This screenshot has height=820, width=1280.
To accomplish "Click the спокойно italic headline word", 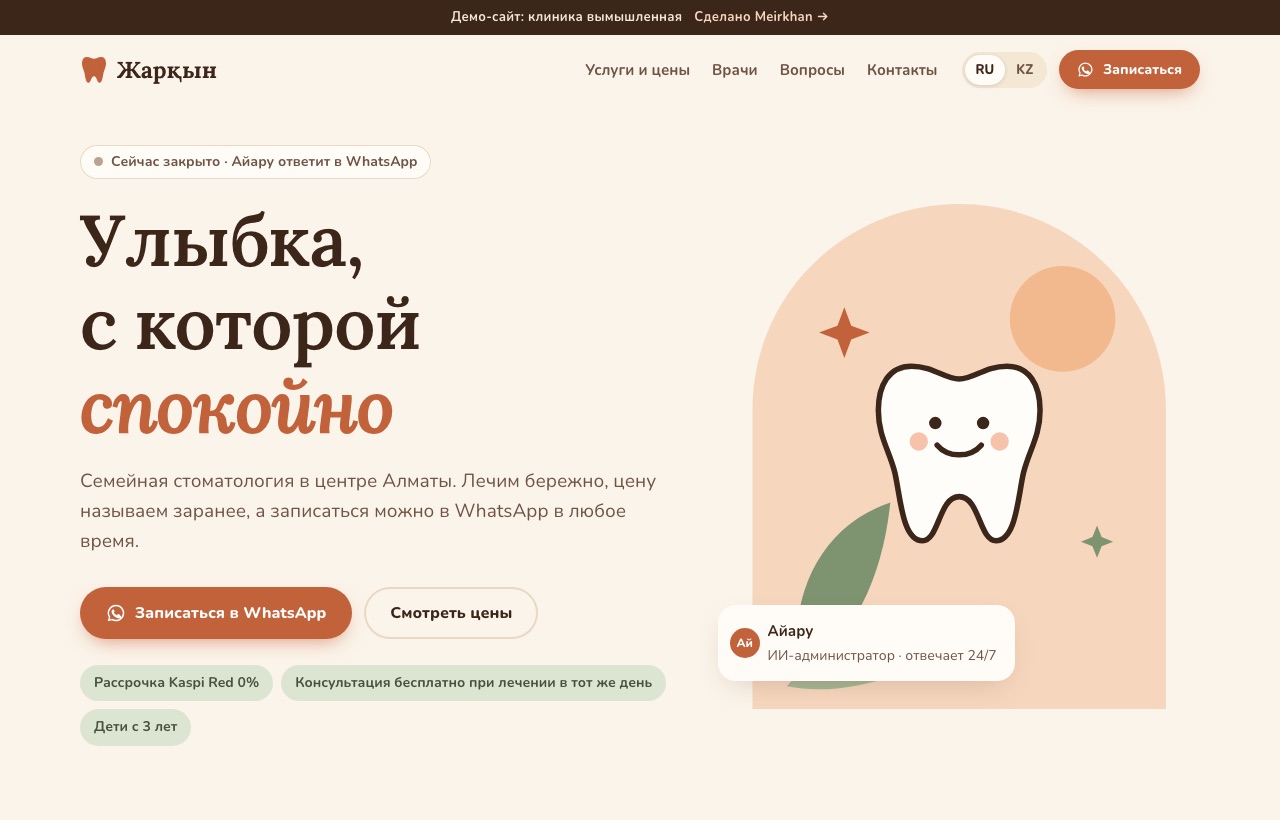I will [236, 408].
